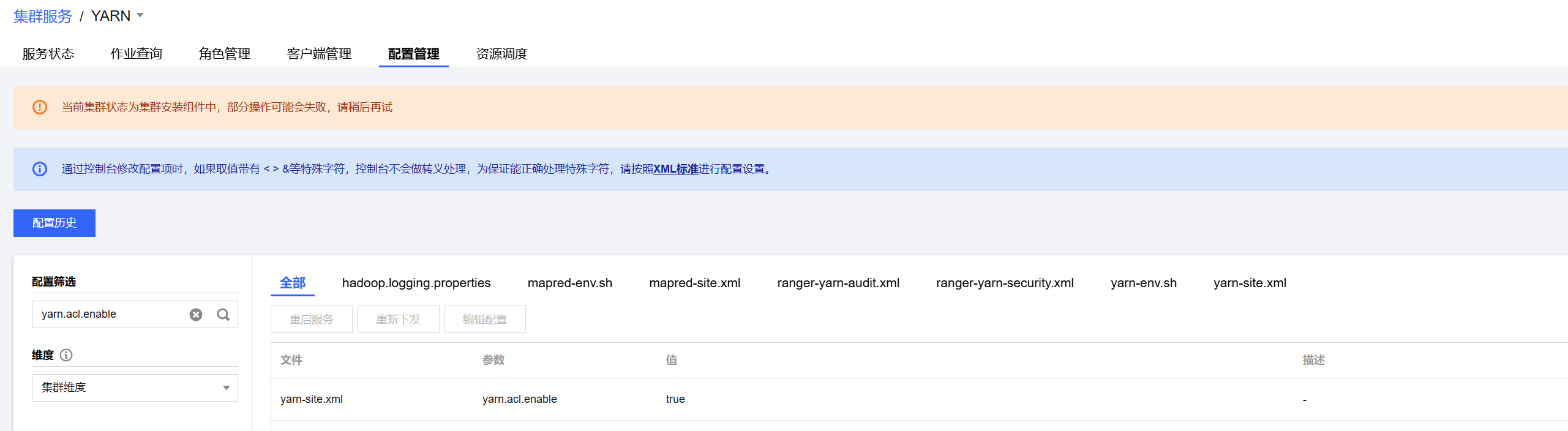Select the 资源调度 tab
1568x431 pixels.
tap(502, 54)
